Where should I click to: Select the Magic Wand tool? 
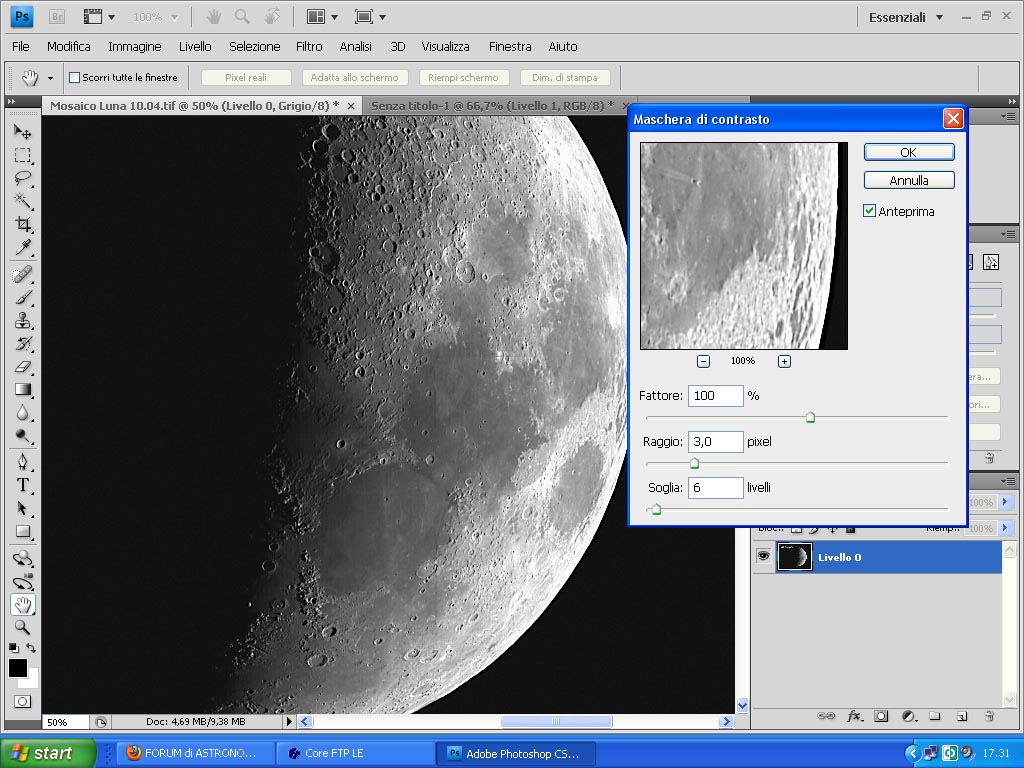[x=22, y=200]
